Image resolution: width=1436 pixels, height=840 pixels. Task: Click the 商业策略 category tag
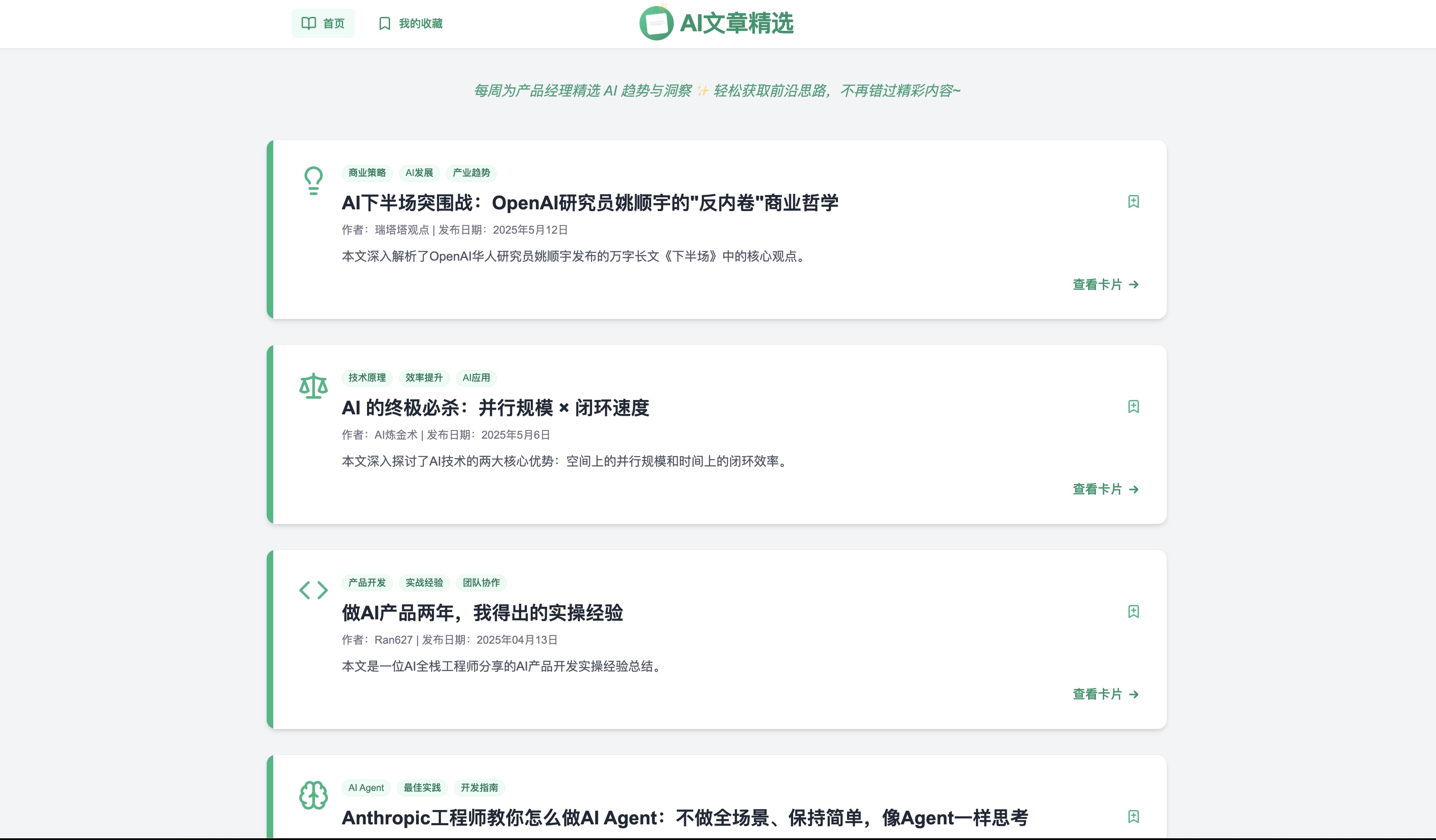(x=367, y=173)
